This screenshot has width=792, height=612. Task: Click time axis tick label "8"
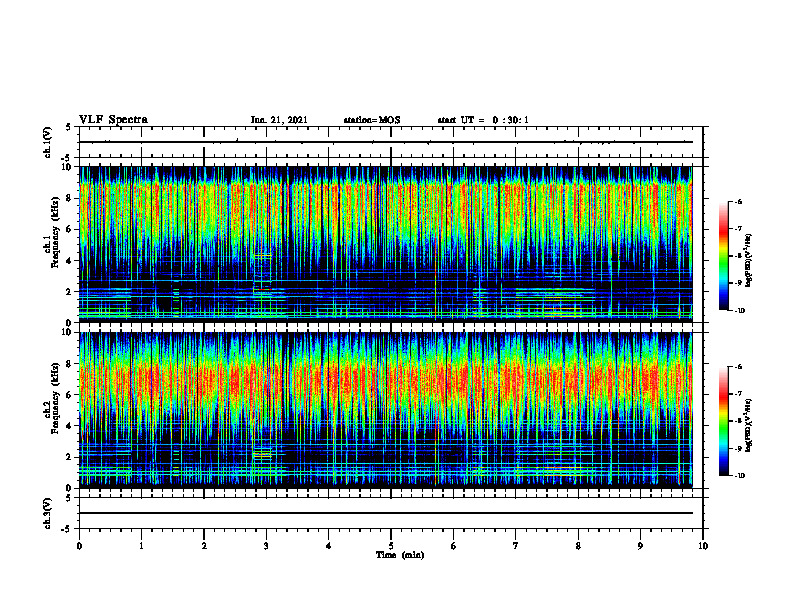coord(578,546)
